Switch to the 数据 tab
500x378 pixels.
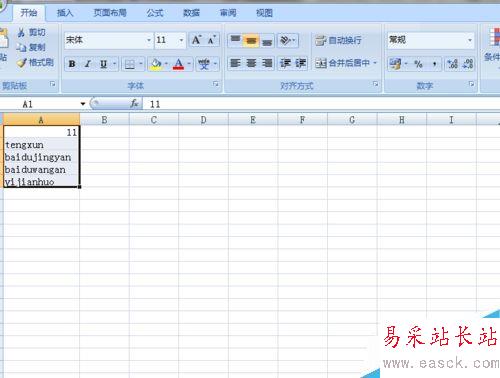click(x=192, y=13)
